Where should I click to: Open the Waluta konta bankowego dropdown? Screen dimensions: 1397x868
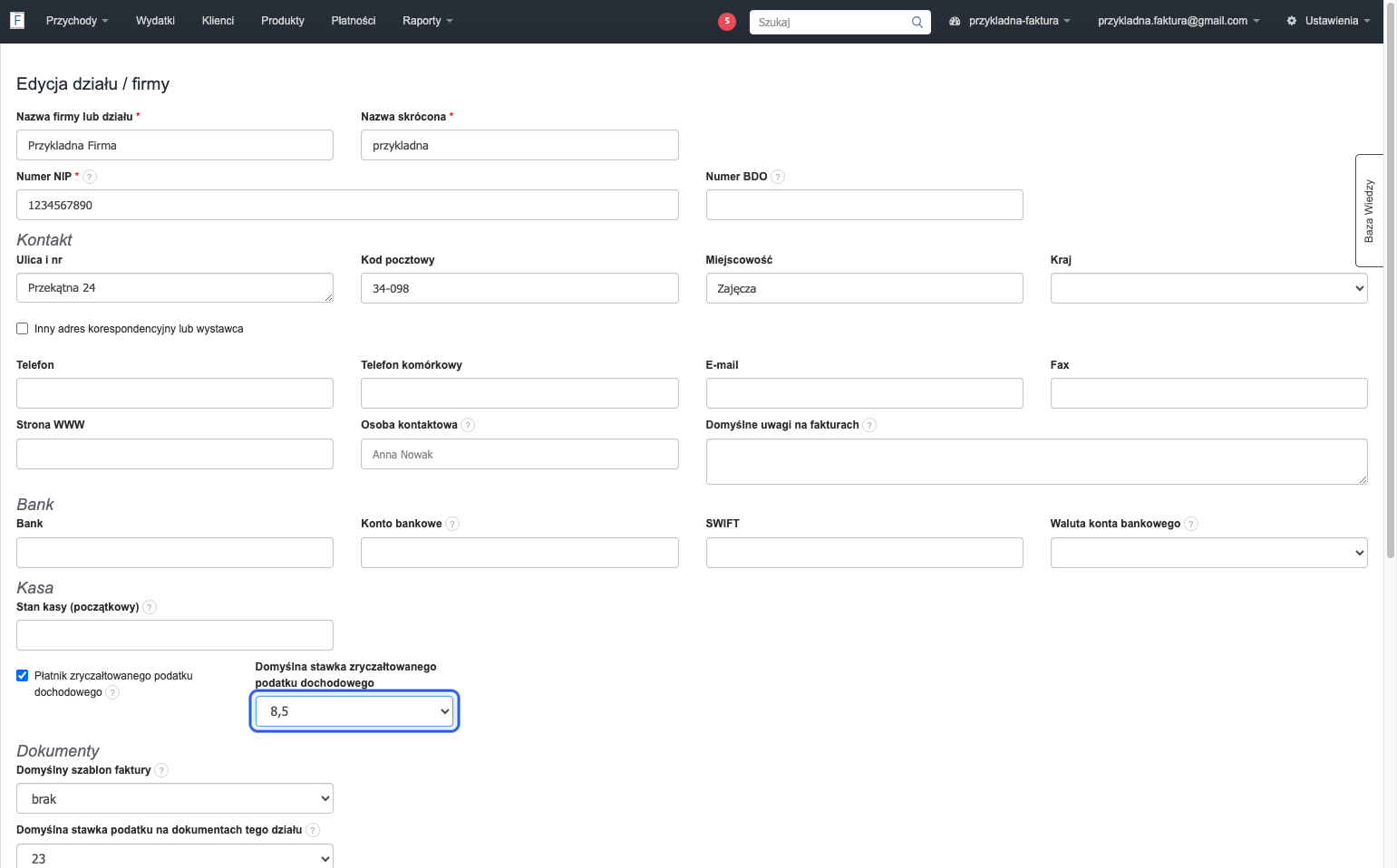pyautogui.click(x=1208, y=553)
